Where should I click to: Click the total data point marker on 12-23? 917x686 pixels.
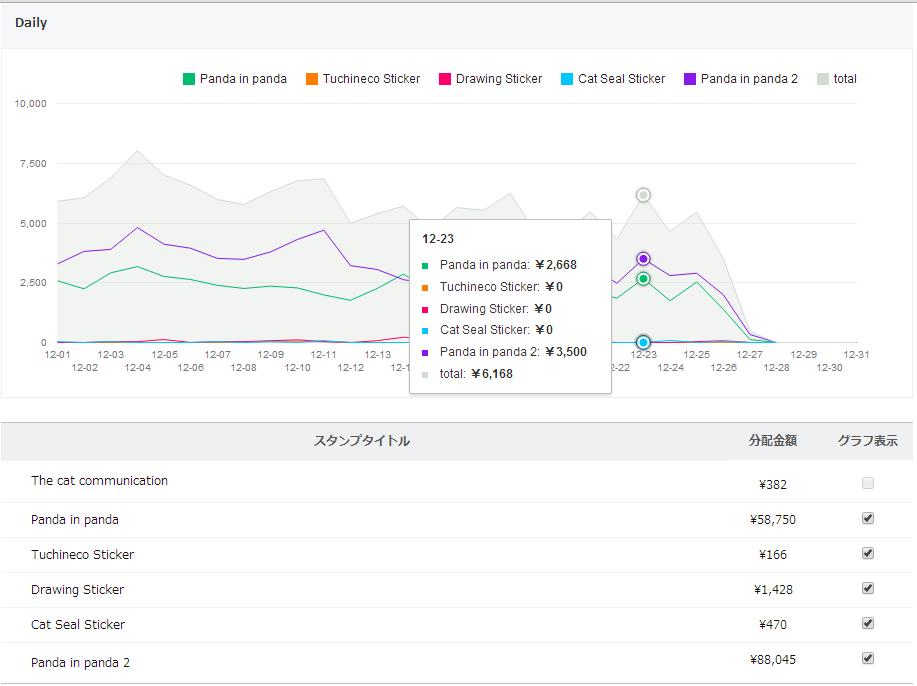(x=644, y=195)
